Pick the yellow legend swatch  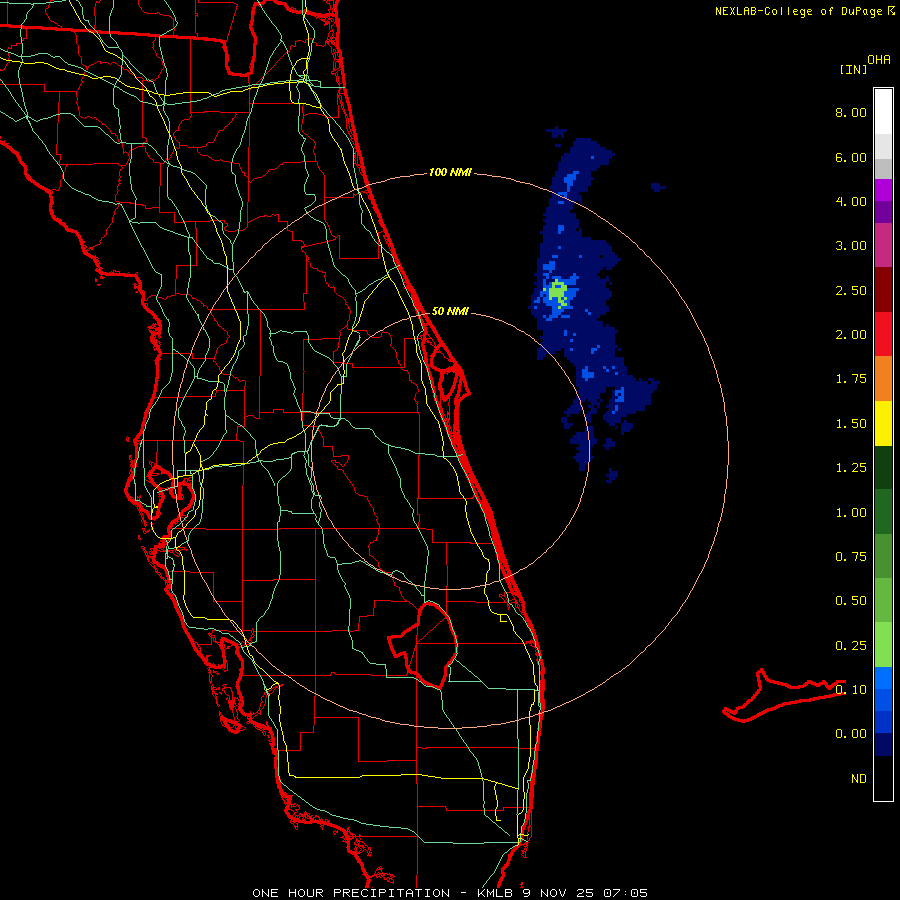(x=883, y=423)
